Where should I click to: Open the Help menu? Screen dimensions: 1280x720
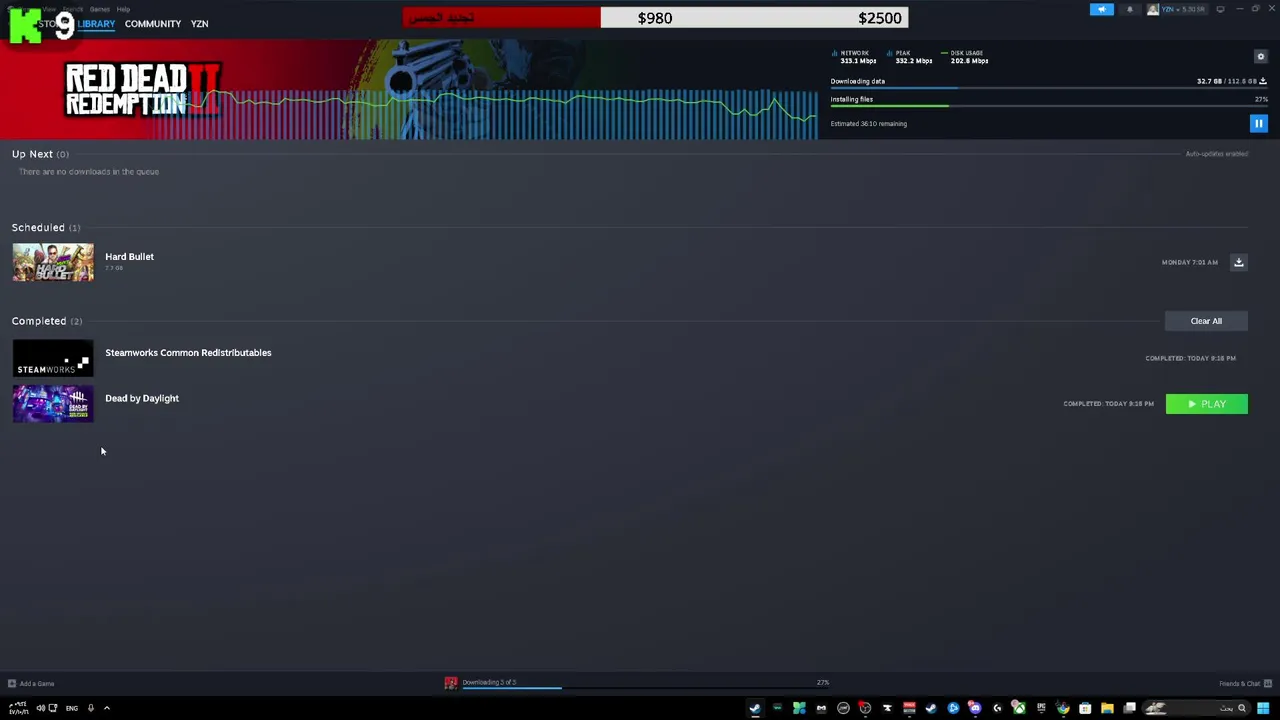(x=123, y=9)
